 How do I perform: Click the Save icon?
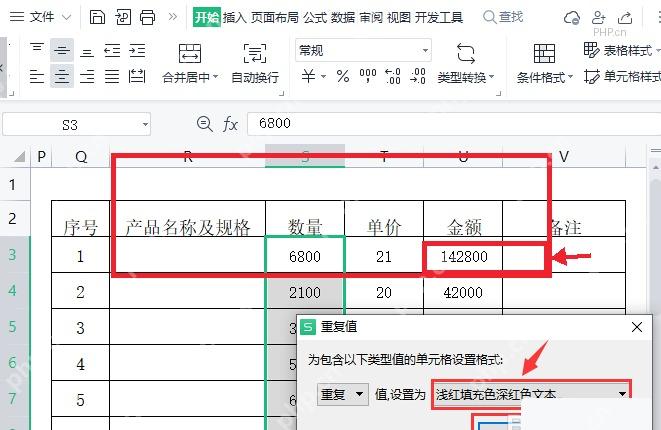click(x=97, y=17)
